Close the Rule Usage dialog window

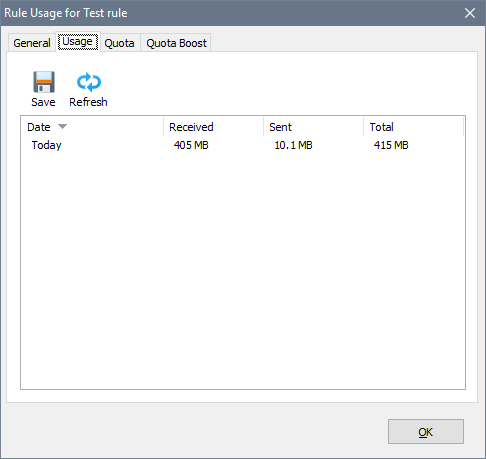(470, 13)
